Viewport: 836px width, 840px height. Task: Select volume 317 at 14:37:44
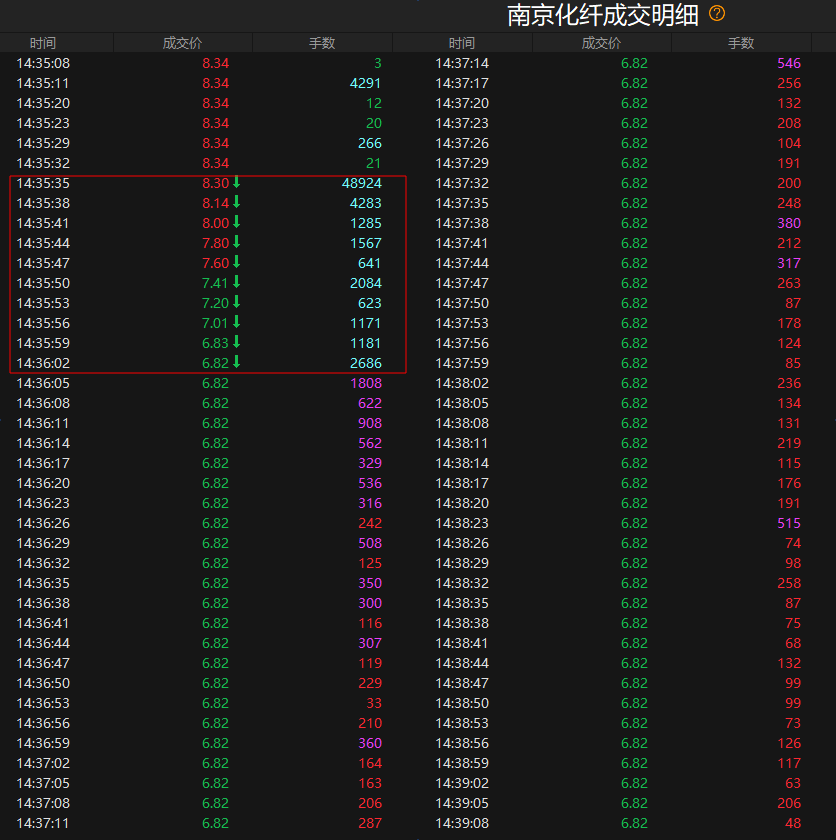click(x=789, y=263)
